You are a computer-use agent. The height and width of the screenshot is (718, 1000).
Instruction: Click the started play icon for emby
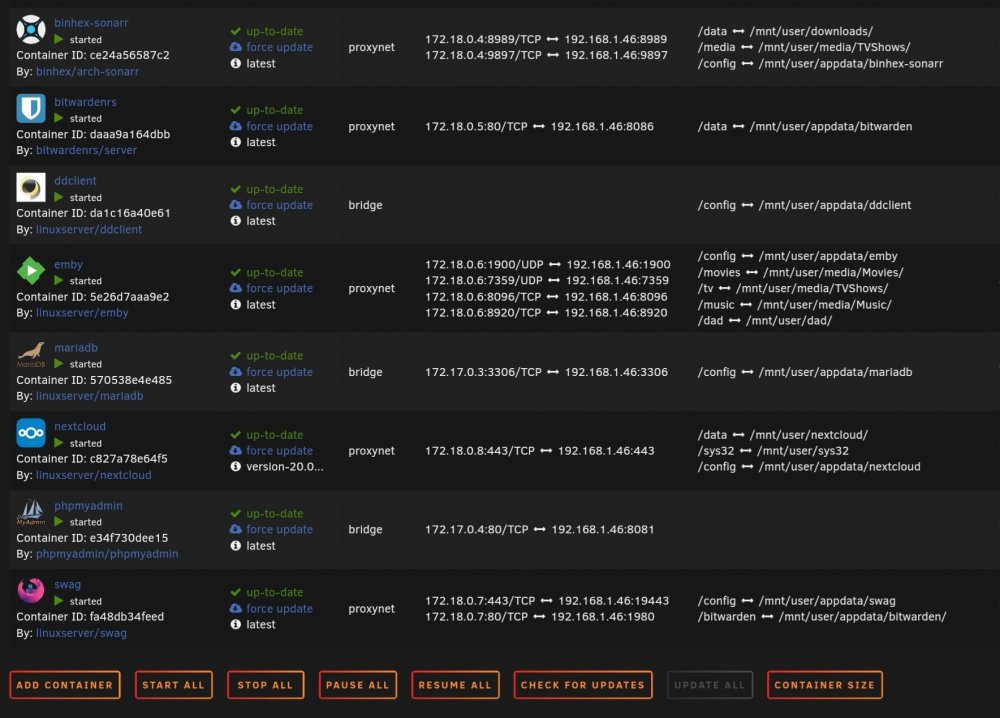(59, 281)
